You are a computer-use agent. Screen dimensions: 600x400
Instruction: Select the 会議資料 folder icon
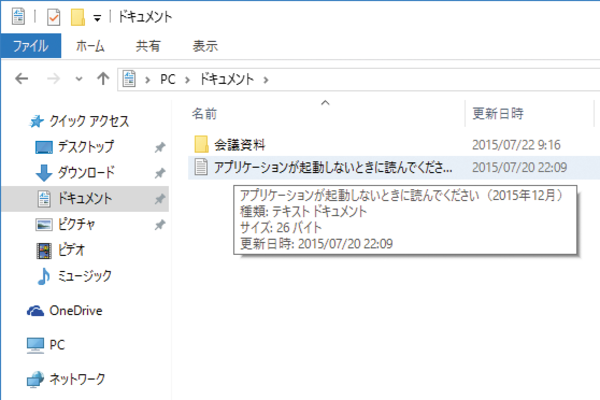(201, 145)
